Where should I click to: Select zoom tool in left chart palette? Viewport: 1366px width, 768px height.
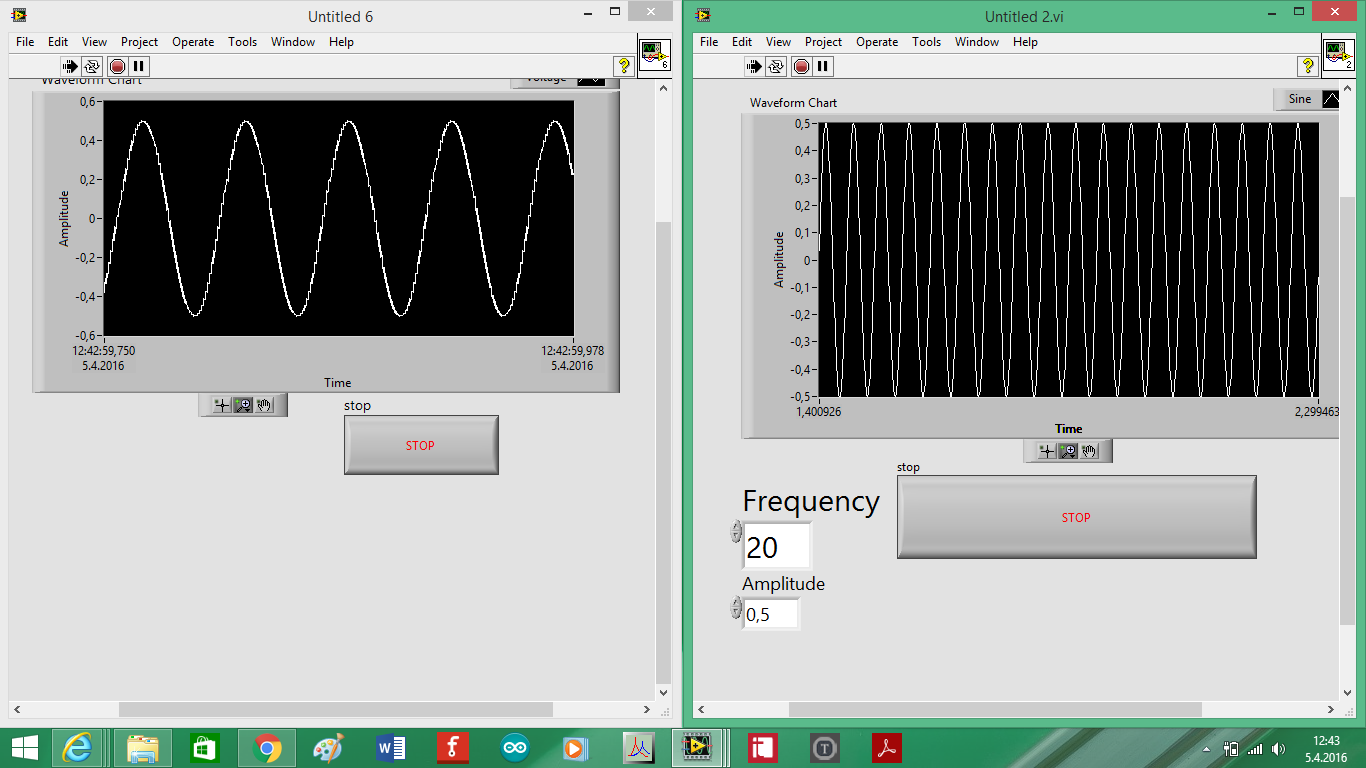(x=243, y=405)
